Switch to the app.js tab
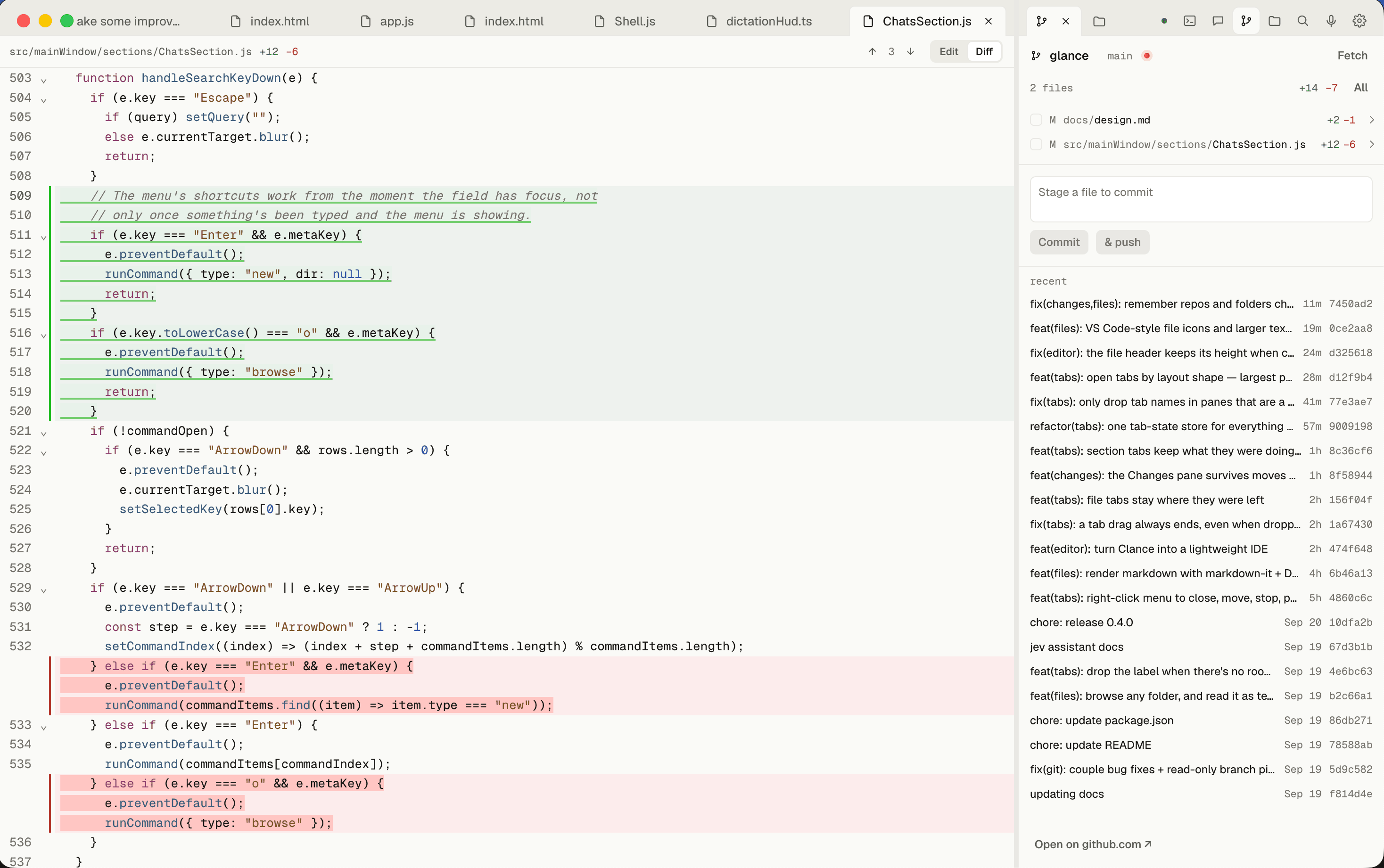Image resolution: width=1384 pixels, height=868 pixels. [387, 21]
